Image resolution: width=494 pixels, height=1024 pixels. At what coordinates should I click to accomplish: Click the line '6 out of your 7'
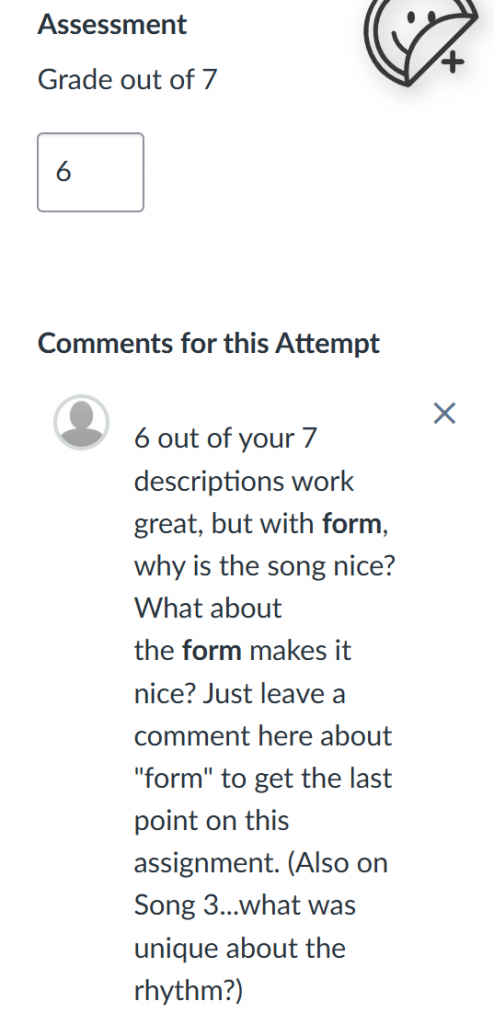[225, 438]
